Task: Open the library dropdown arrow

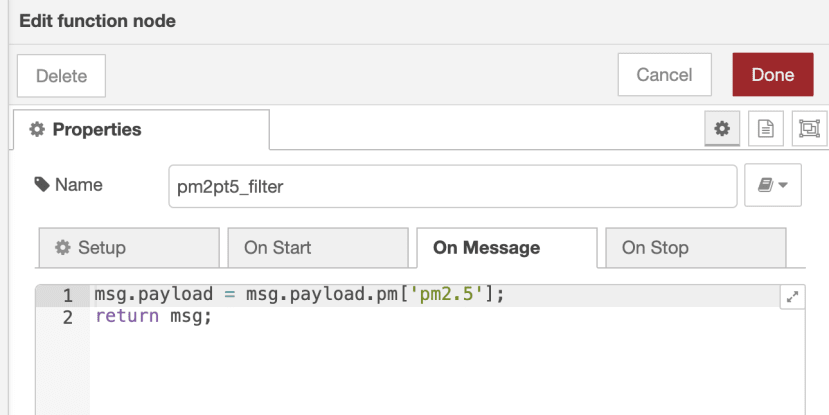Action: 783,185
